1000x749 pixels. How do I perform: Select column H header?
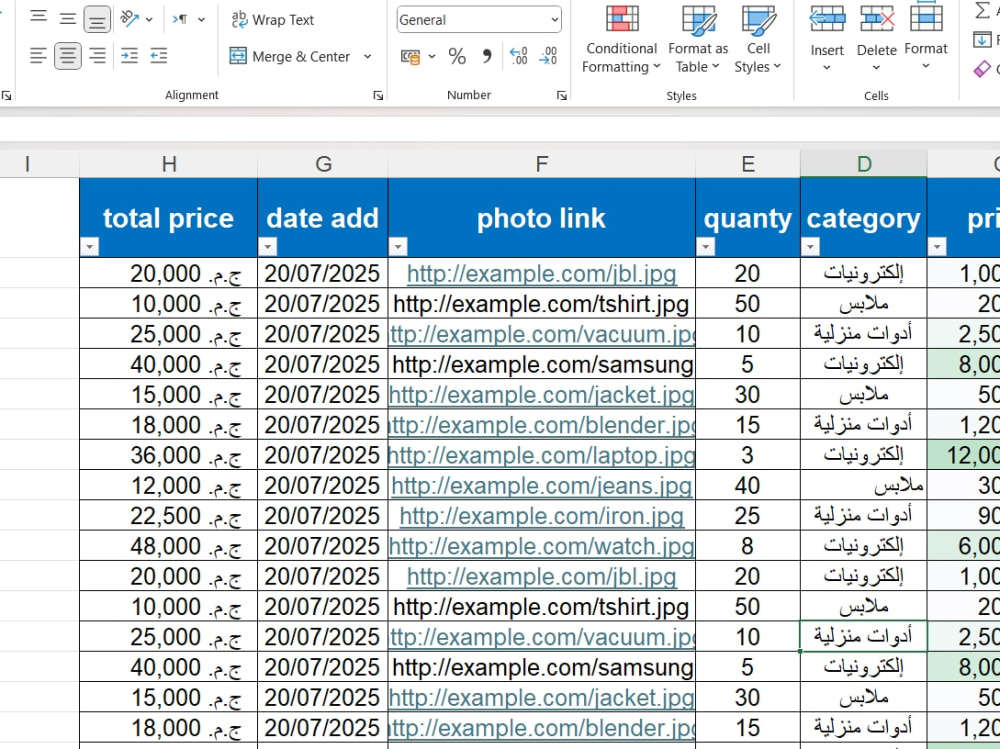coord(168,164)
